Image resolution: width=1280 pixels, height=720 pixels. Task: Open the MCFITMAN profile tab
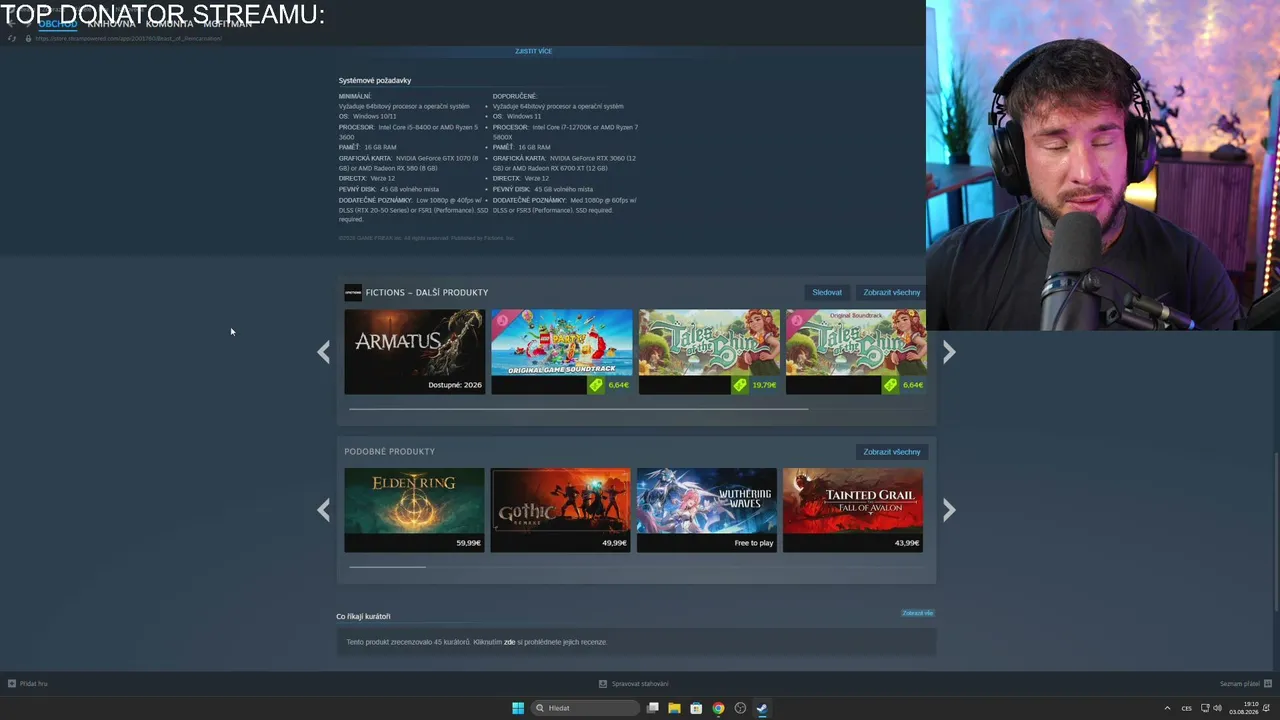[x=227, y=24]
